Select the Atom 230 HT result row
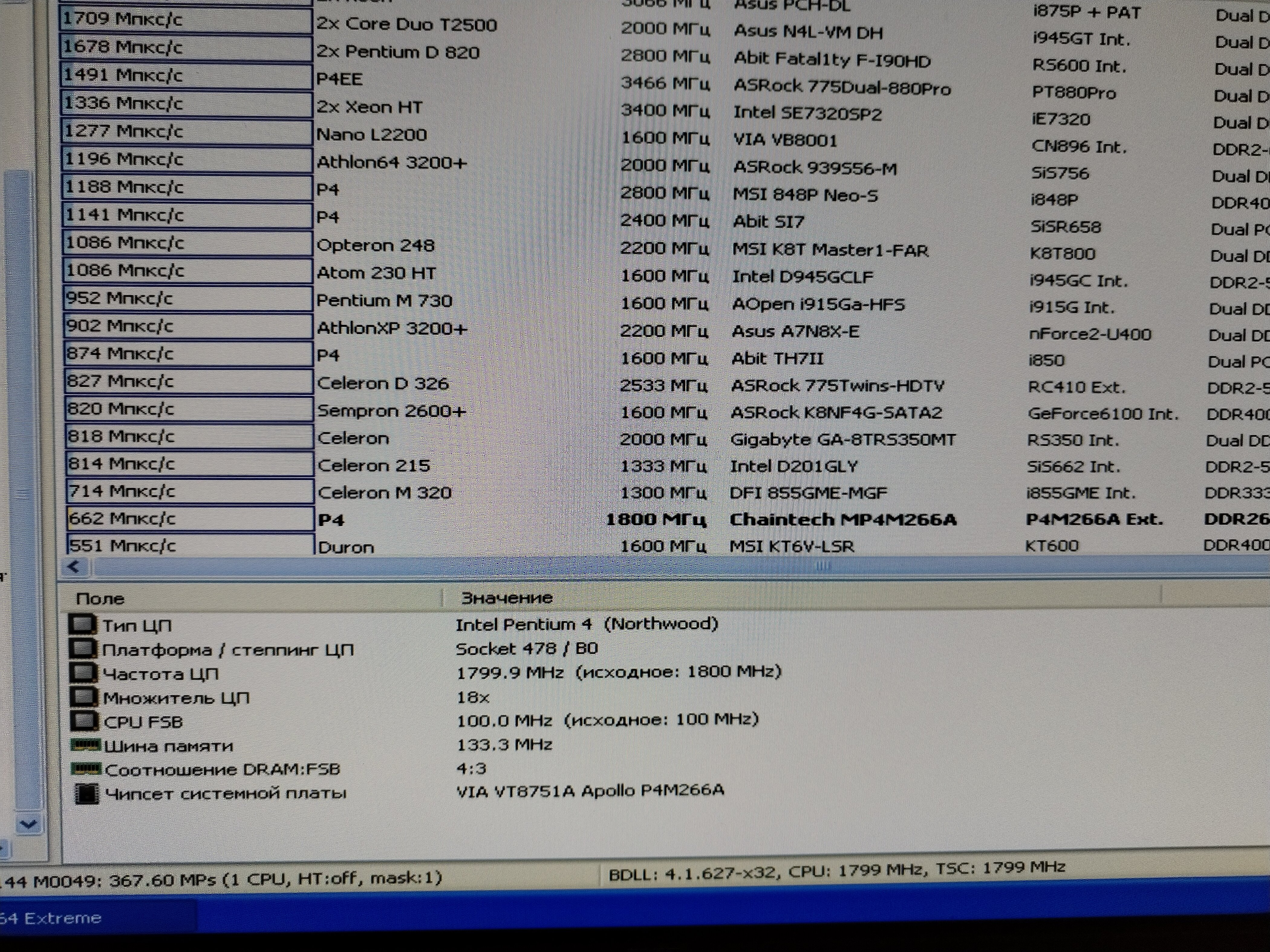 pos(376,273)
